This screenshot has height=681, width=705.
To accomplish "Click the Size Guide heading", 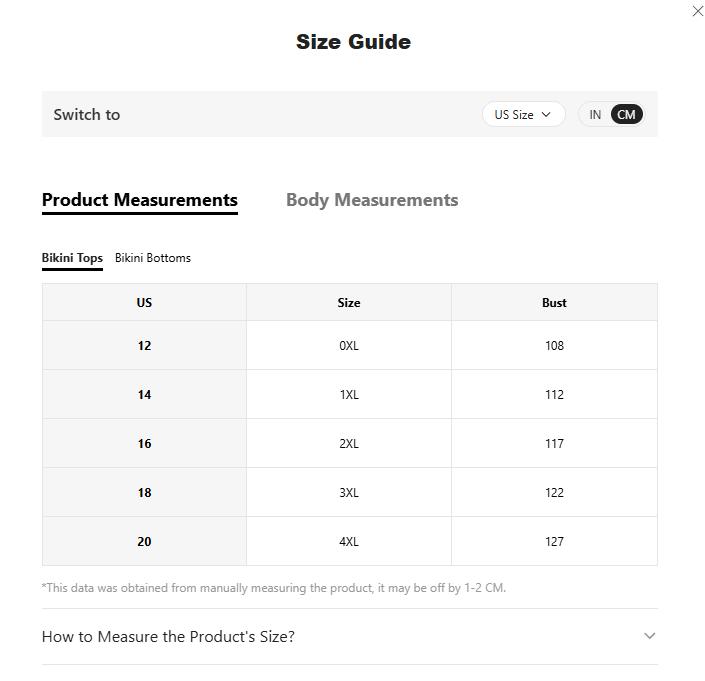I will tap(353, 42).
